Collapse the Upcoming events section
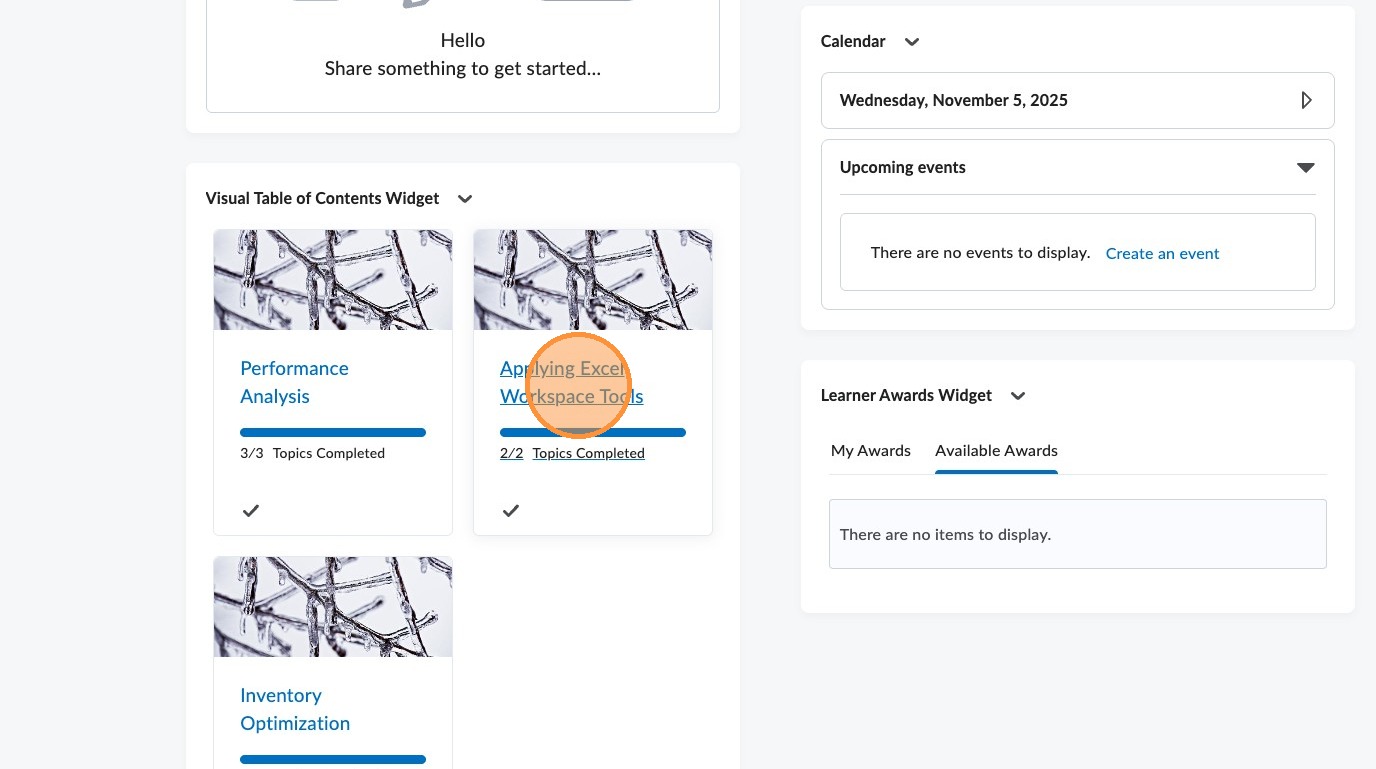The image size is (1376, 769). point(1305,168)
